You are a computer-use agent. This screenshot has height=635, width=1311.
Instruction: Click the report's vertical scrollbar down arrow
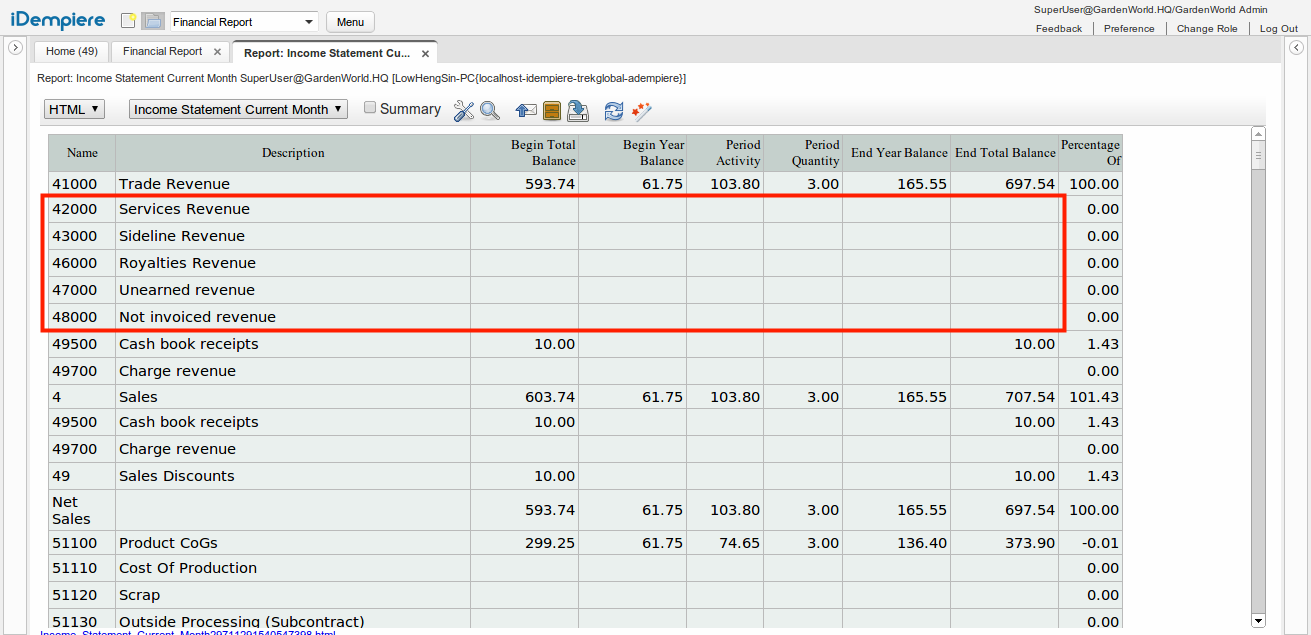click(x=1258, y=620)
